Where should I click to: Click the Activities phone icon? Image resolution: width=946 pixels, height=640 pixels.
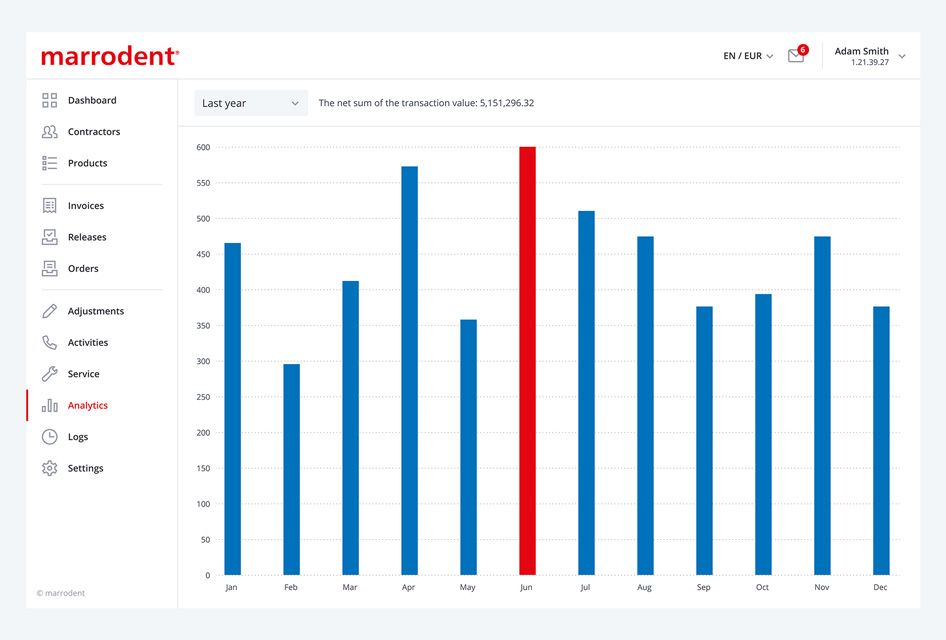pyautogui.click(x=49, y=343)
